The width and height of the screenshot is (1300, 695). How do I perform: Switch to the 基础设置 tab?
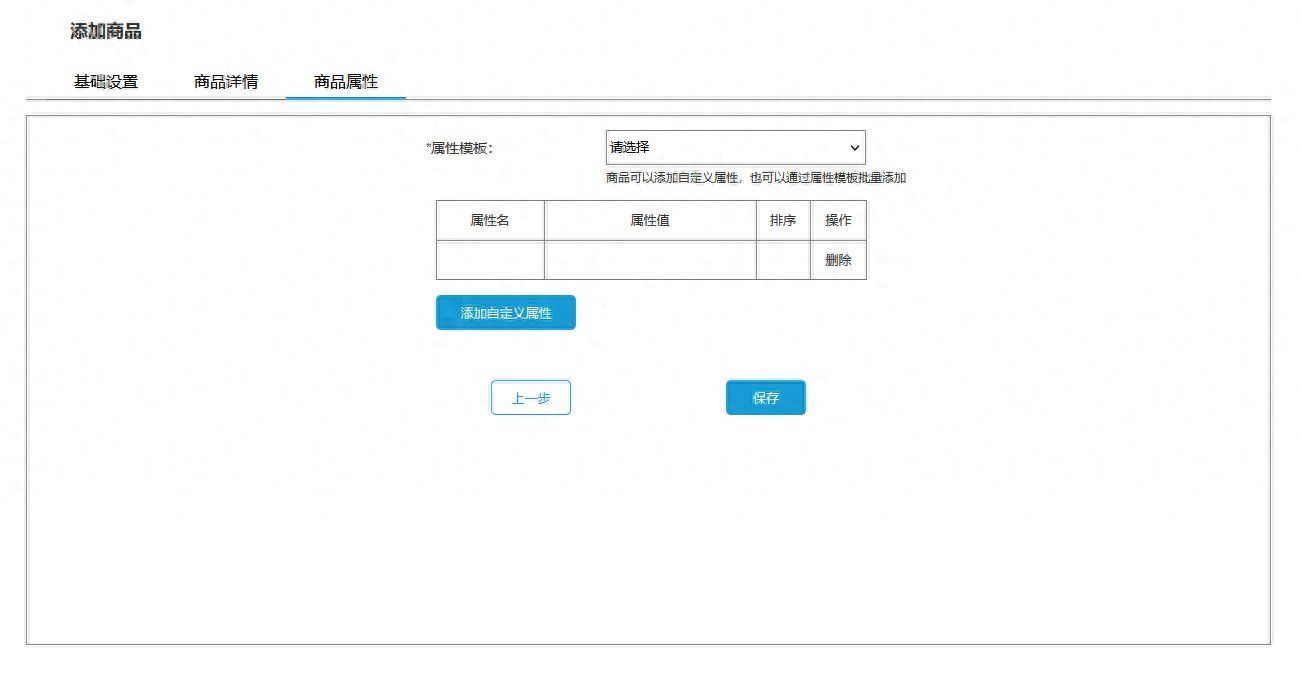106,82
